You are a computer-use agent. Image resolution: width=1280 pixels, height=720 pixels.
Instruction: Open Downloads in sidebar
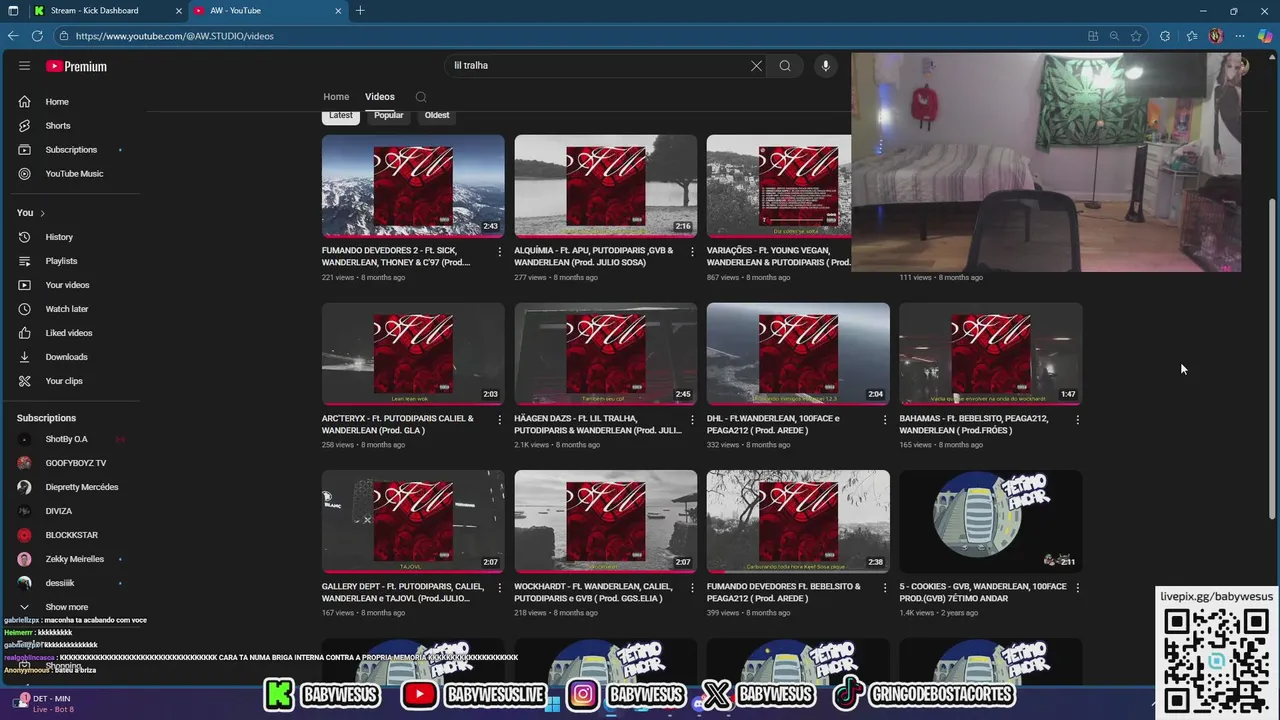pyautogui.click(x=66, y=357)
